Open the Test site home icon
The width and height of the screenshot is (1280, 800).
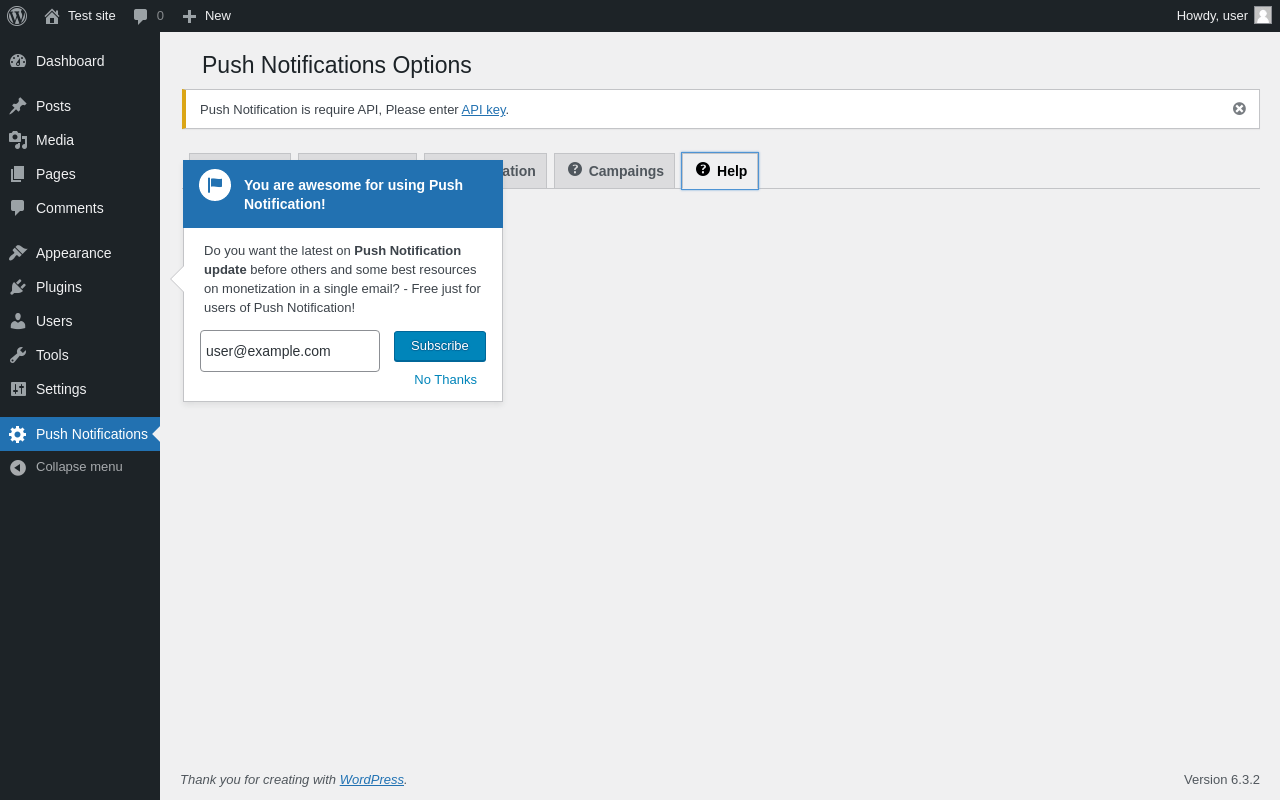(x=52, y=16)
